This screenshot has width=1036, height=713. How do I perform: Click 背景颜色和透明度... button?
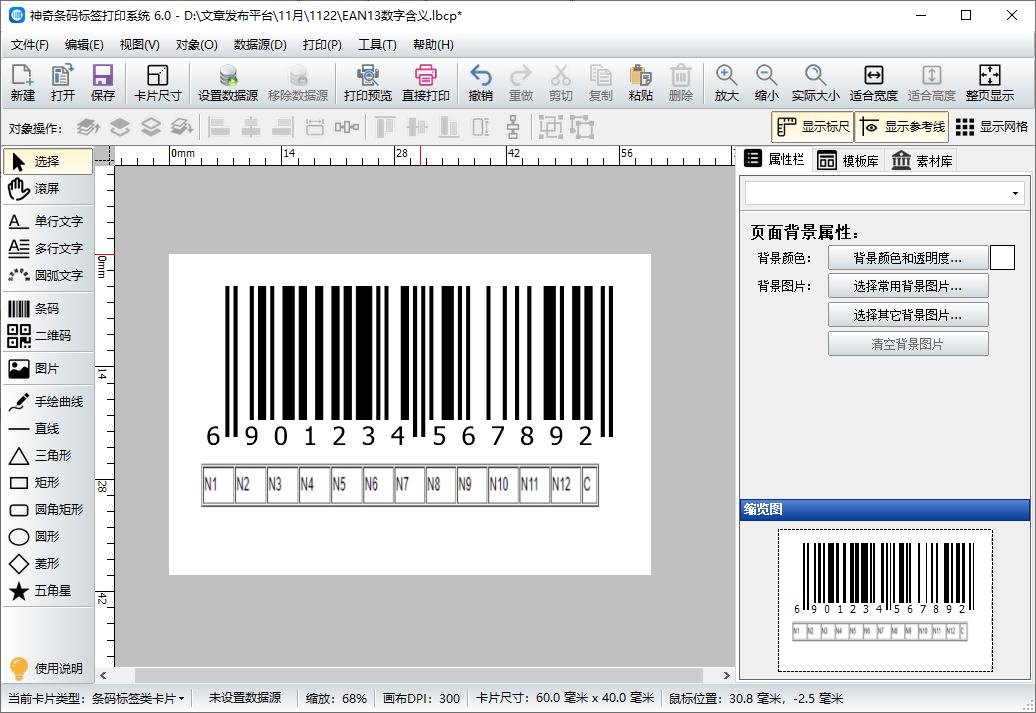[x=908, y=258]
